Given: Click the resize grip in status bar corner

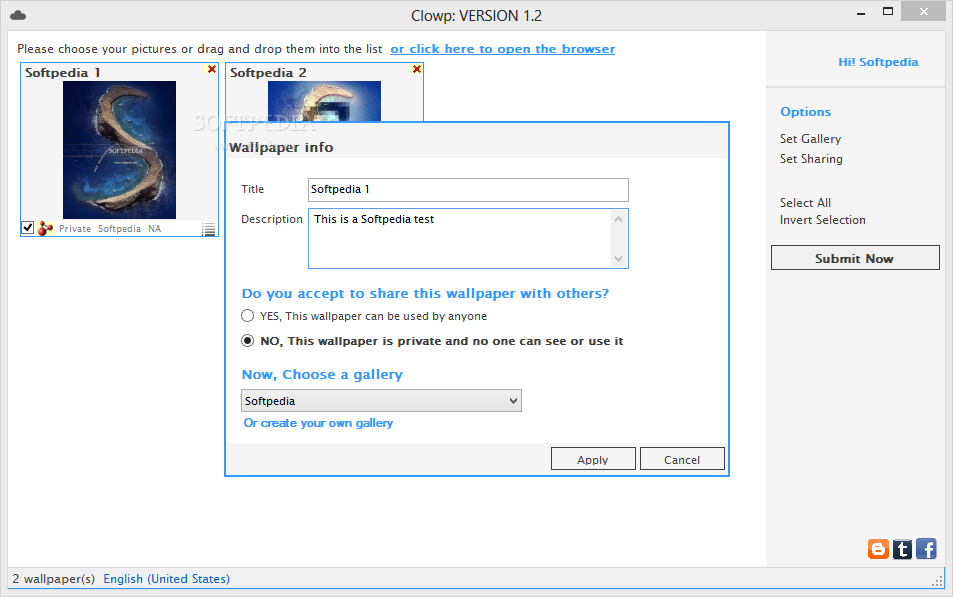Looking at the screenshot, I should [x=938, y=581].
